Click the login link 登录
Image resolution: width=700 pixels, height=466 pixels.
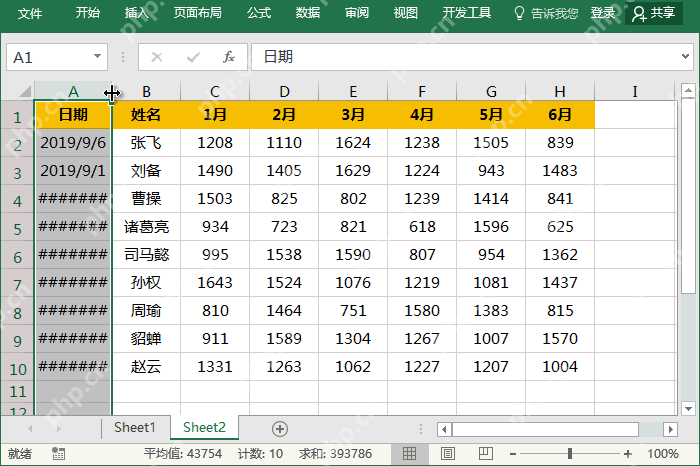(x=603, y=13)
